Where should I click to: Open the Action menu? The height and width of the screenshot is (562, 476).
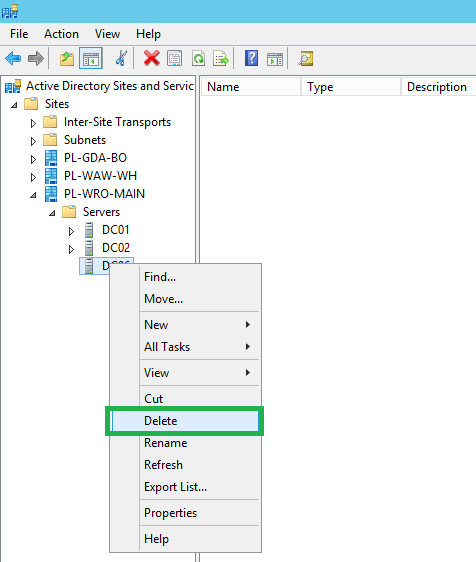[x=61, y=34]
